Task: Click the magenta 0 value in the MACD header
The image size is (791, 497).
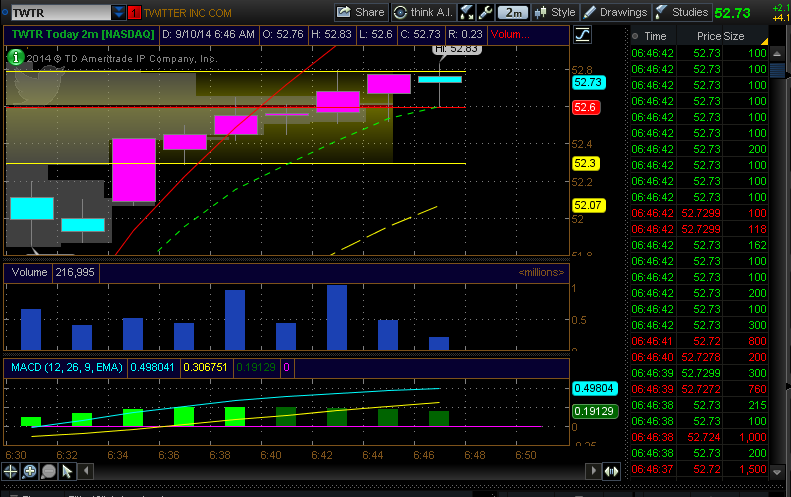Action: point(287,367)
